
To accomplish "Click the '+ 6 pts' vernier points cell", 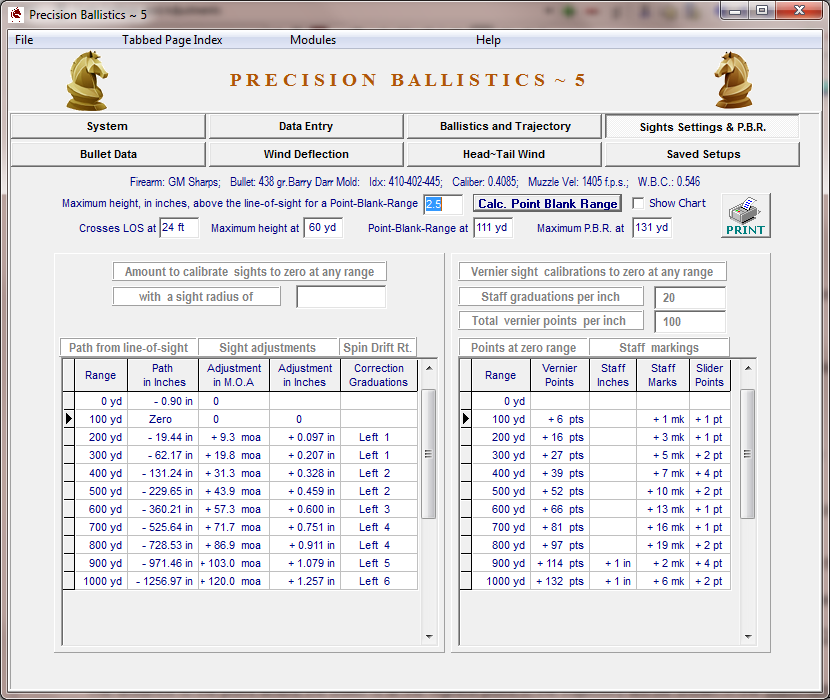I will tap(560, 419).
